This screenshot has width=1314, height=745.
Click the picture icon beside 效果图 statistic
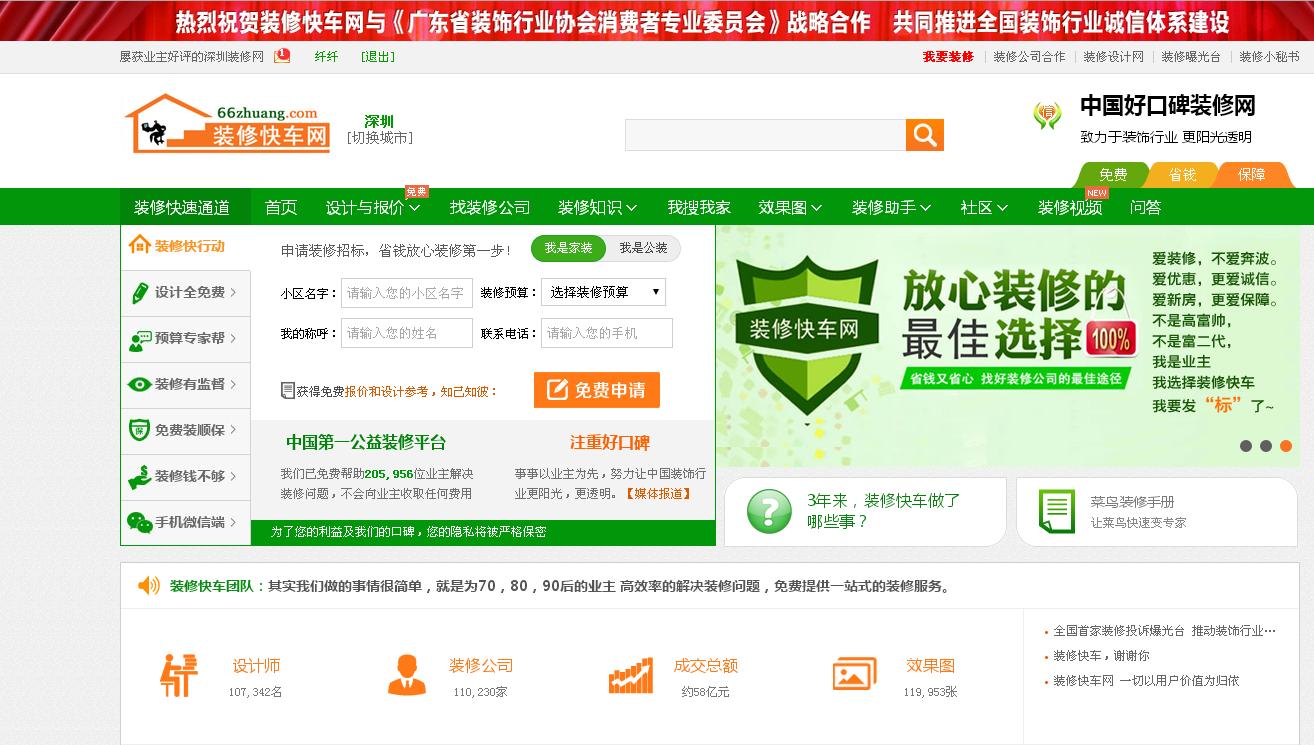[852, 675]
